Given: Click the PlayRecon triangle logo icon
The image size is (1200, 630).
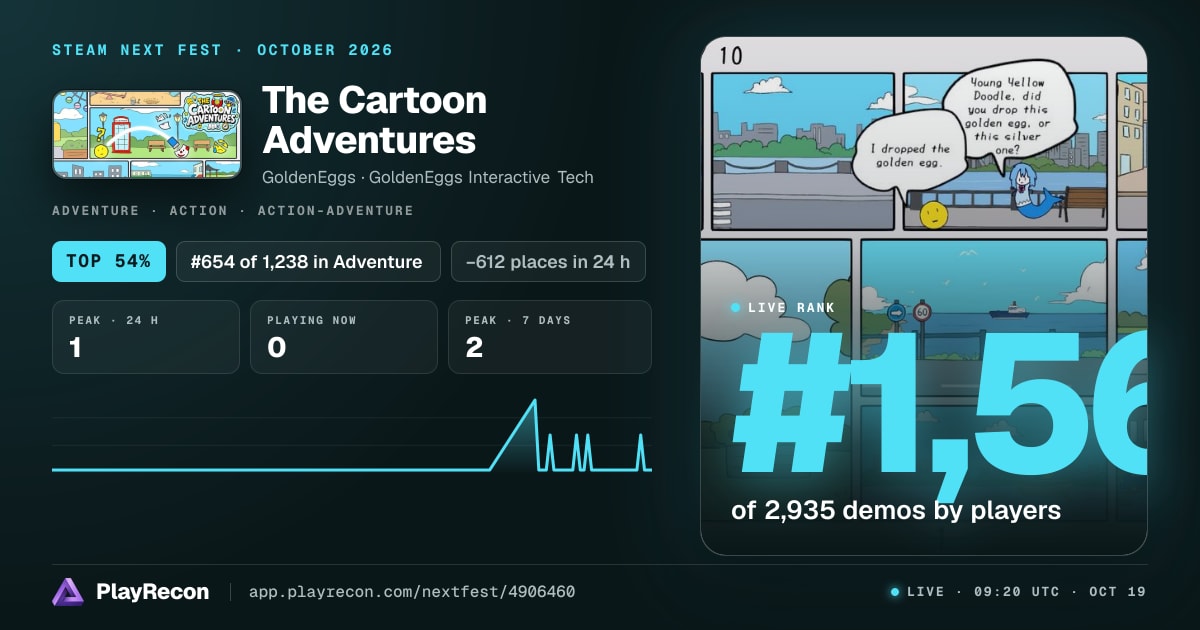Looking at the screenshot, I should [x=68, y=592].
